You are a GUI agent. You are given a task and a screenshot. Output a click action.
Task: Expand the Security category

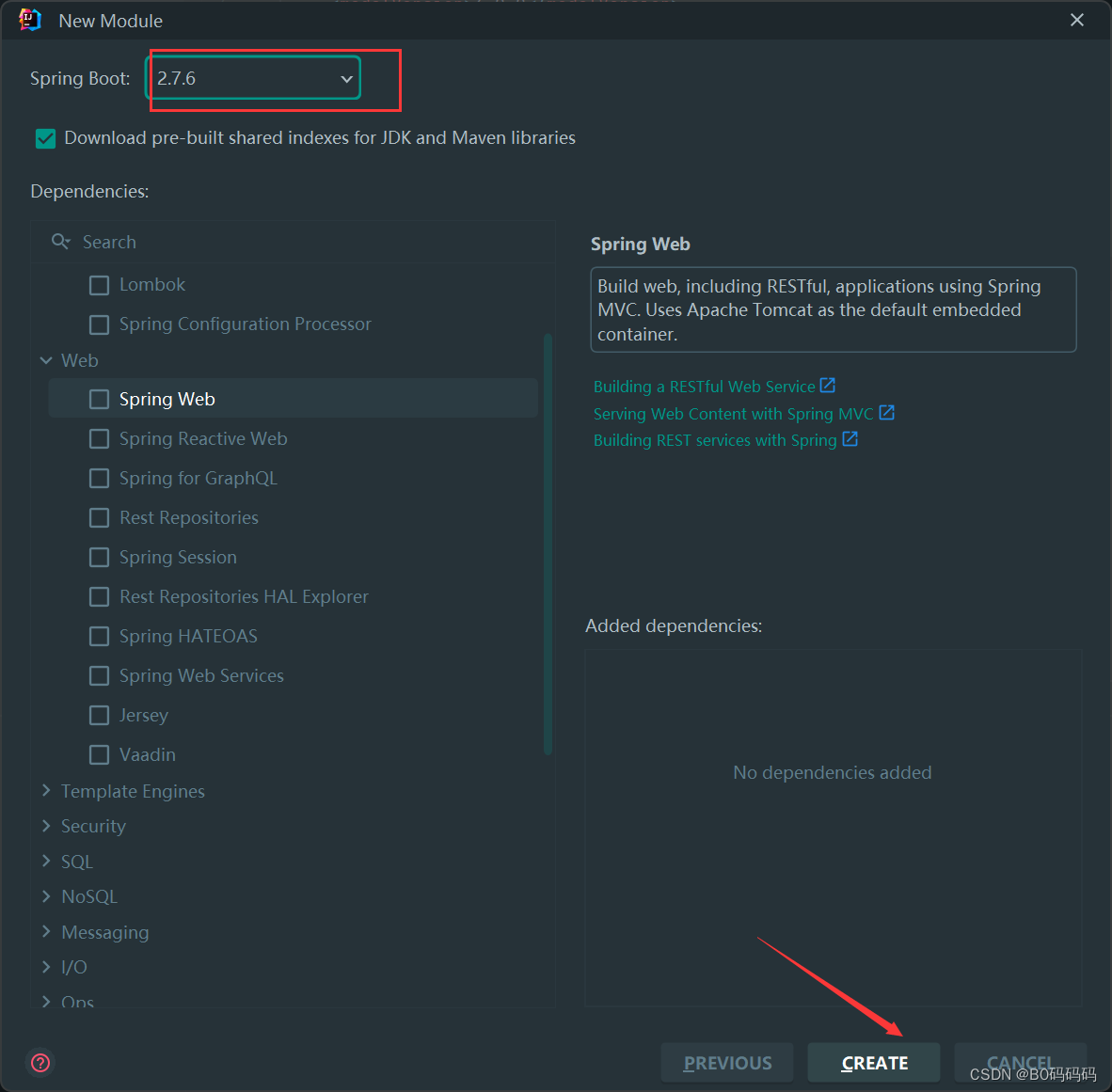[46, 826]
